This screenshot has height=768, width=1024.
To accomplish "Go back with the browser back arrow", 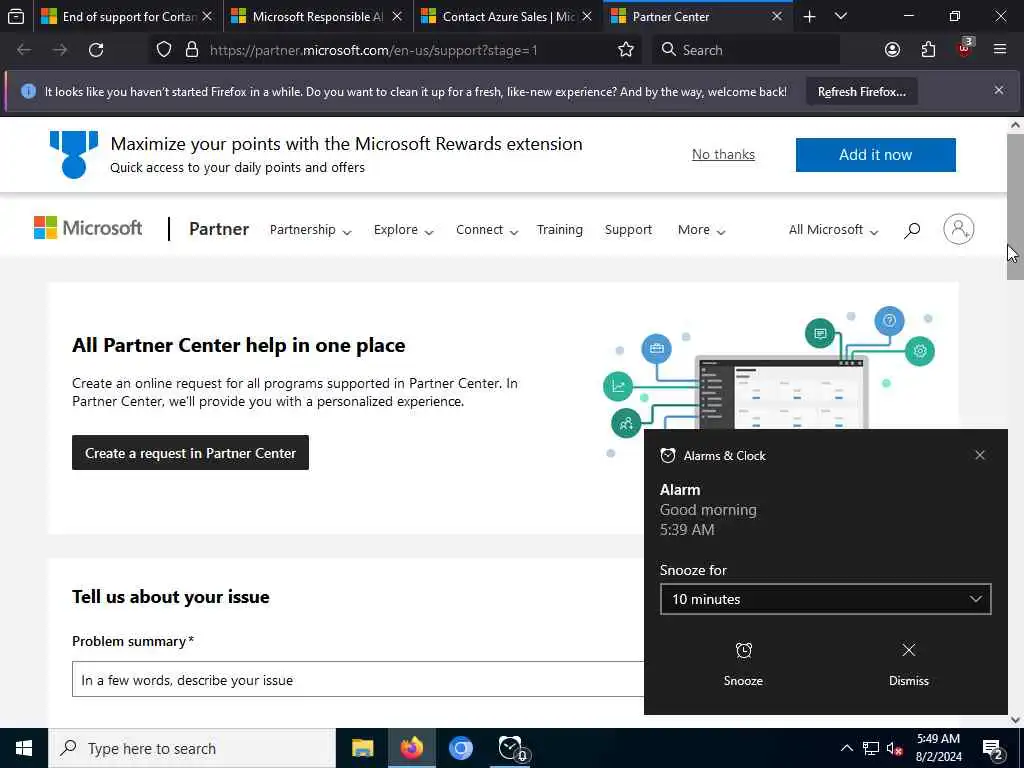I will click(24, 50).
